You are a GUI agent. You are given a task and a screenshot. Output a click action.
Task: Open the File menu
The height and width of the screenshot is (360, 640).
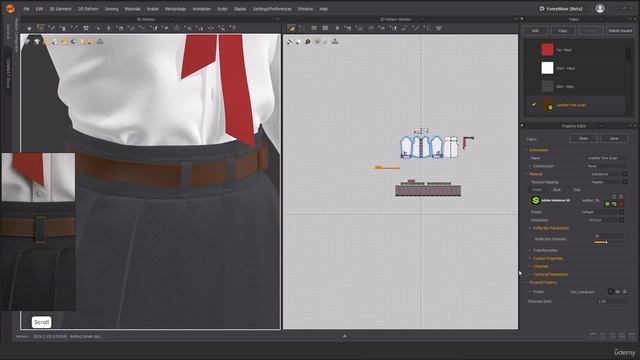click(26, 9)
